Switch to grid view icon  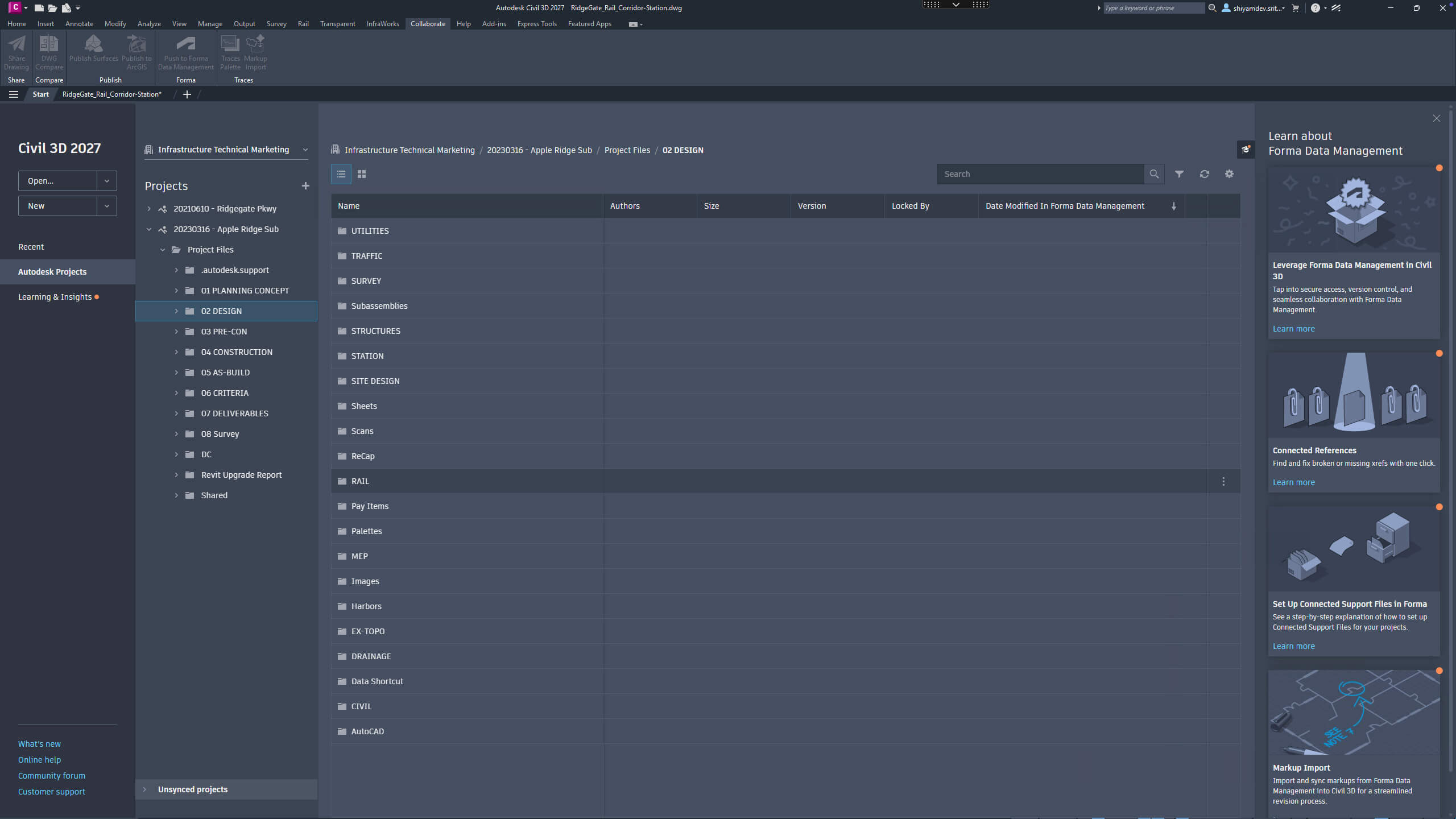[x=362, y=174]
